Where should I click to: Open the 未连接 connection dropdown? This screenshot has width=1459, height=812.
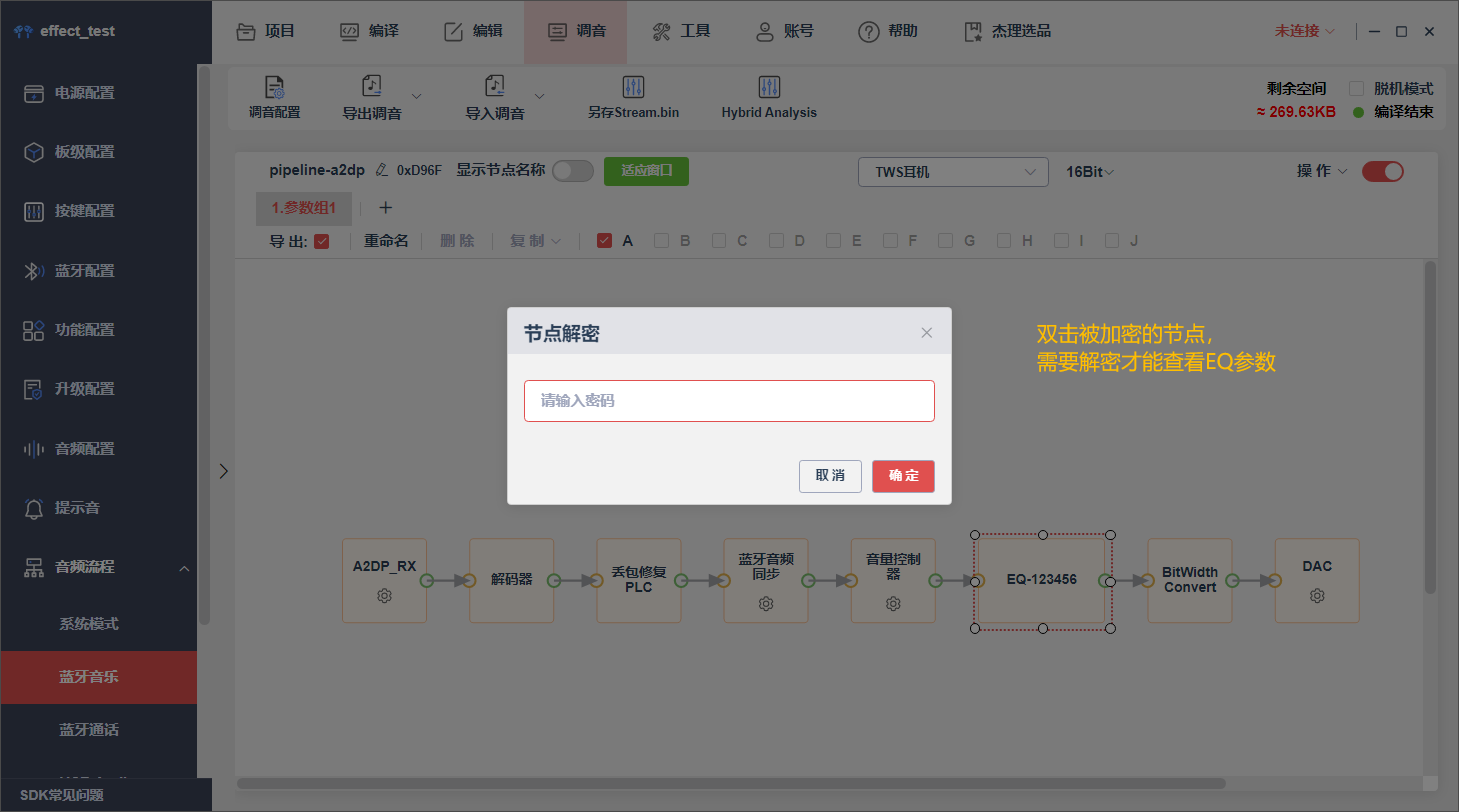tap(1305, 31)
